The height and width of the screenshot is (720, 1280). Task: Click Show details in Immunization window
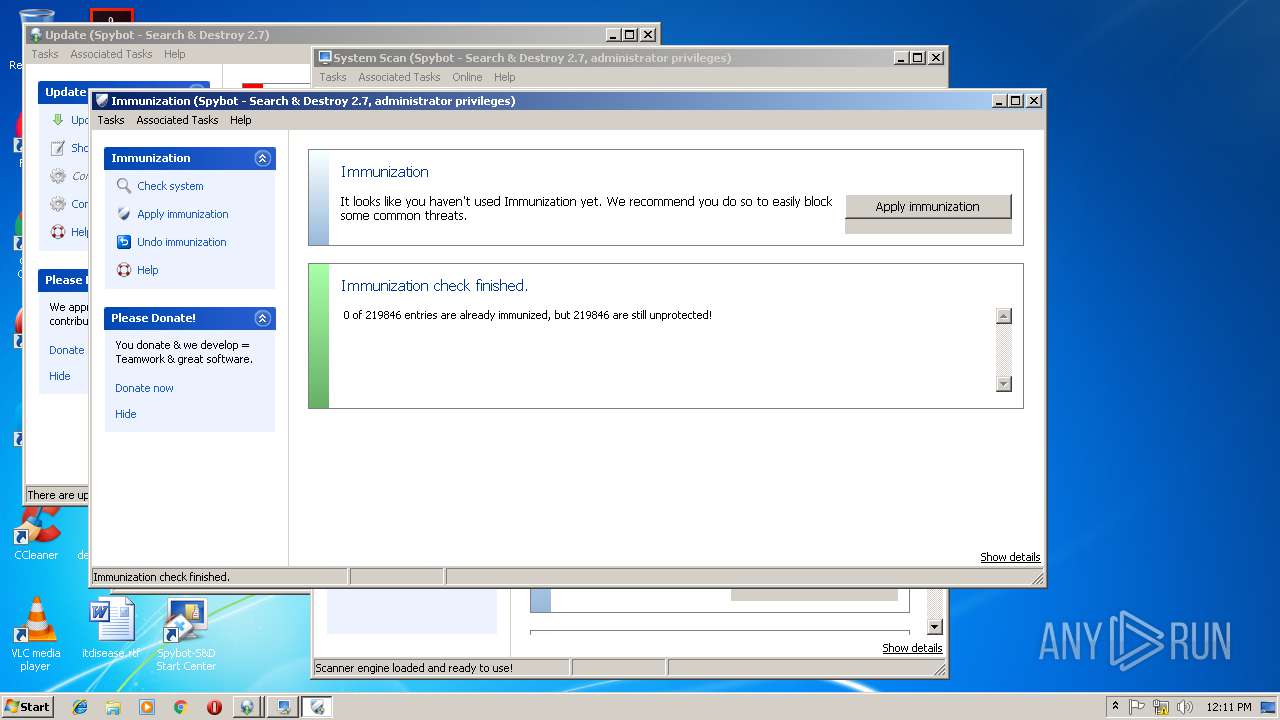(x=1010, y=557)
